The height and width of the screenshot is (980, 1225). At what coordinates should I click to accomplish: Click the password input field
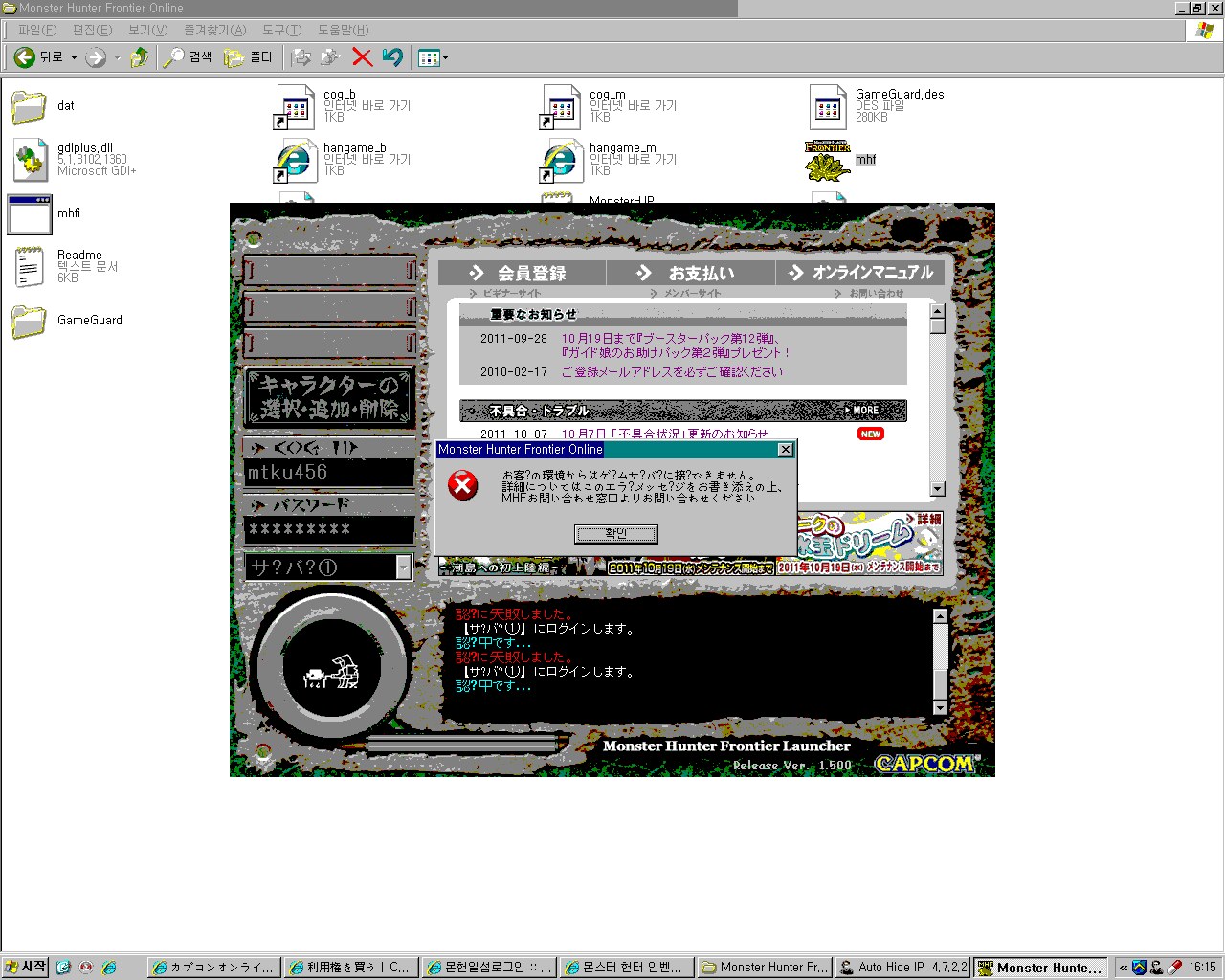329,529
